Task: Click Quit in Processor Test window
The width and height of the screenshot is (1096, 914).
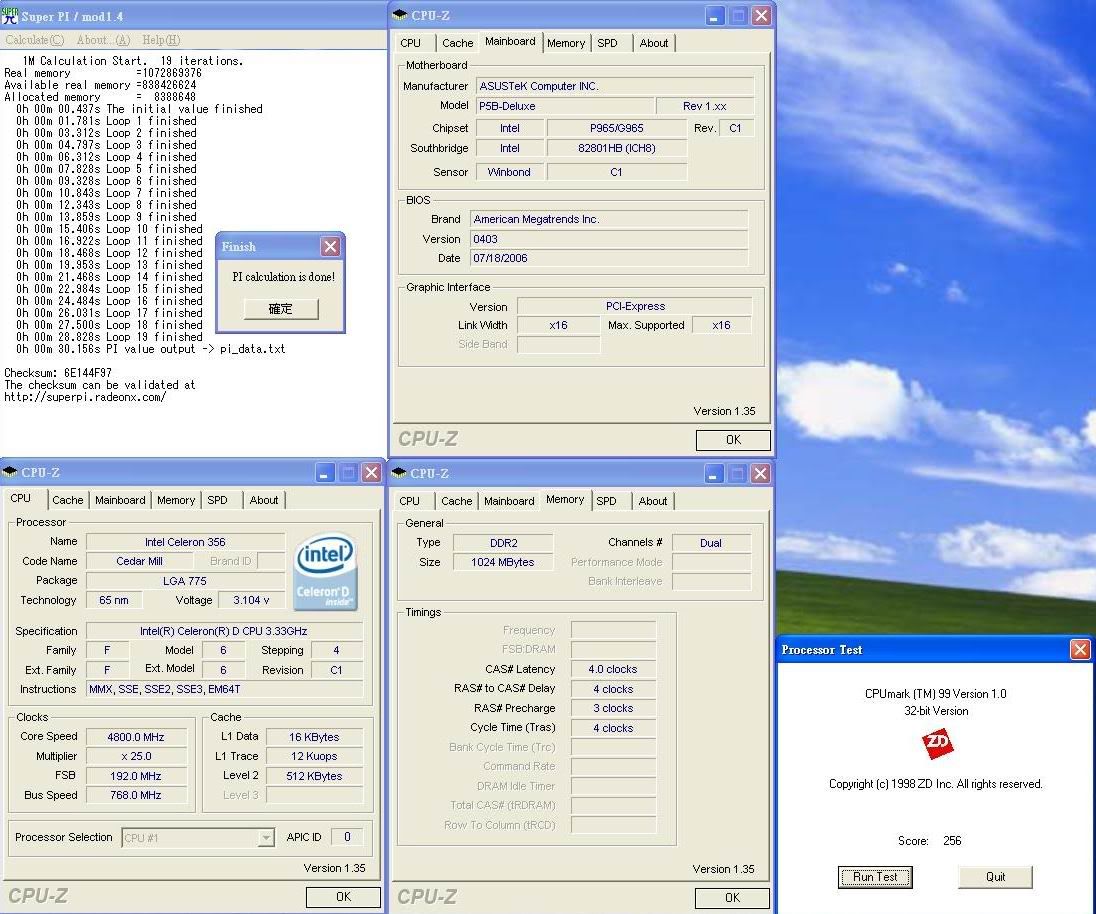Action: coord(995,877)
